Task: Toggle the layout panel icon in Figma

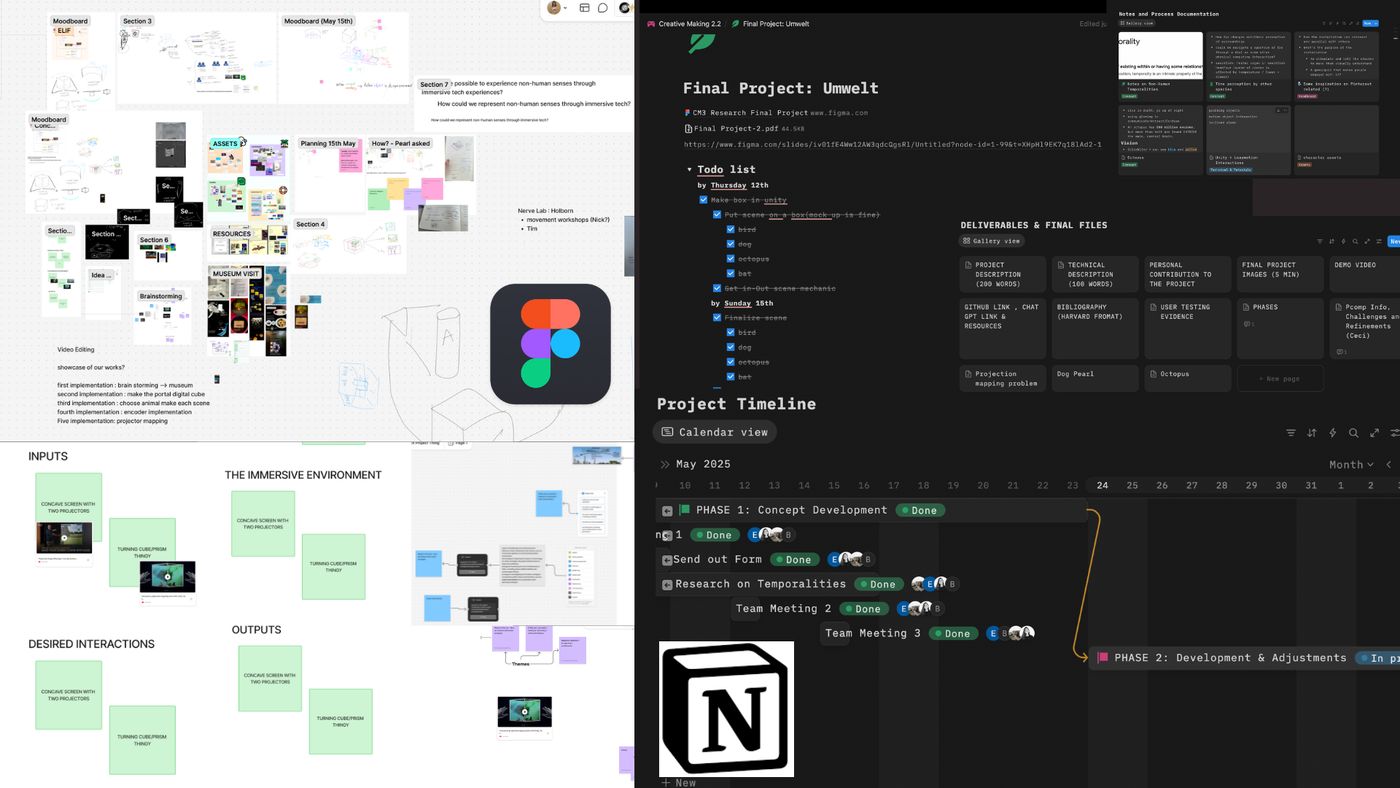Action: (x=585, y=8)
